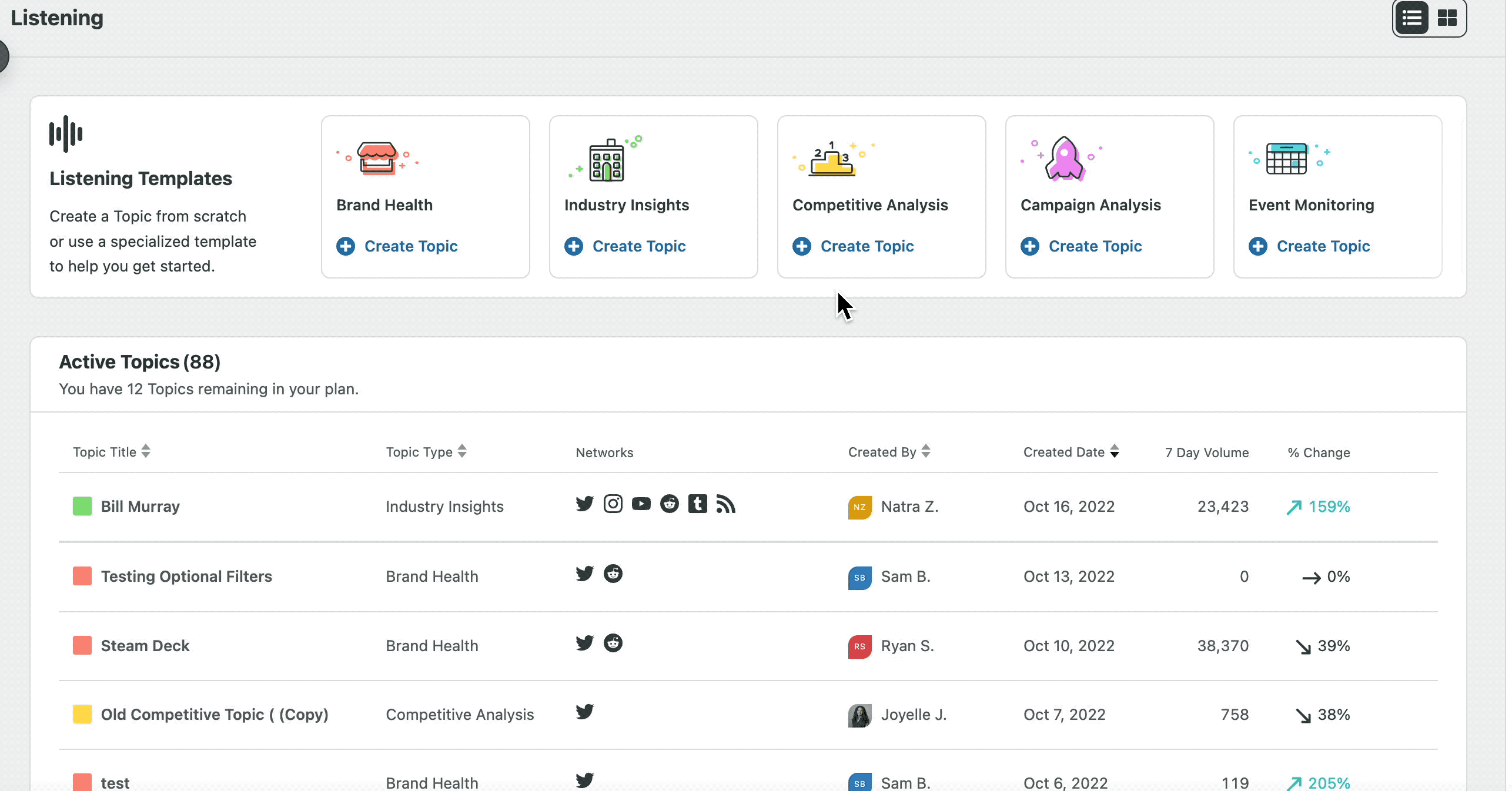Open the Bill Murray topic
This screenshot has width=1512, height=791.
point(141,507)
